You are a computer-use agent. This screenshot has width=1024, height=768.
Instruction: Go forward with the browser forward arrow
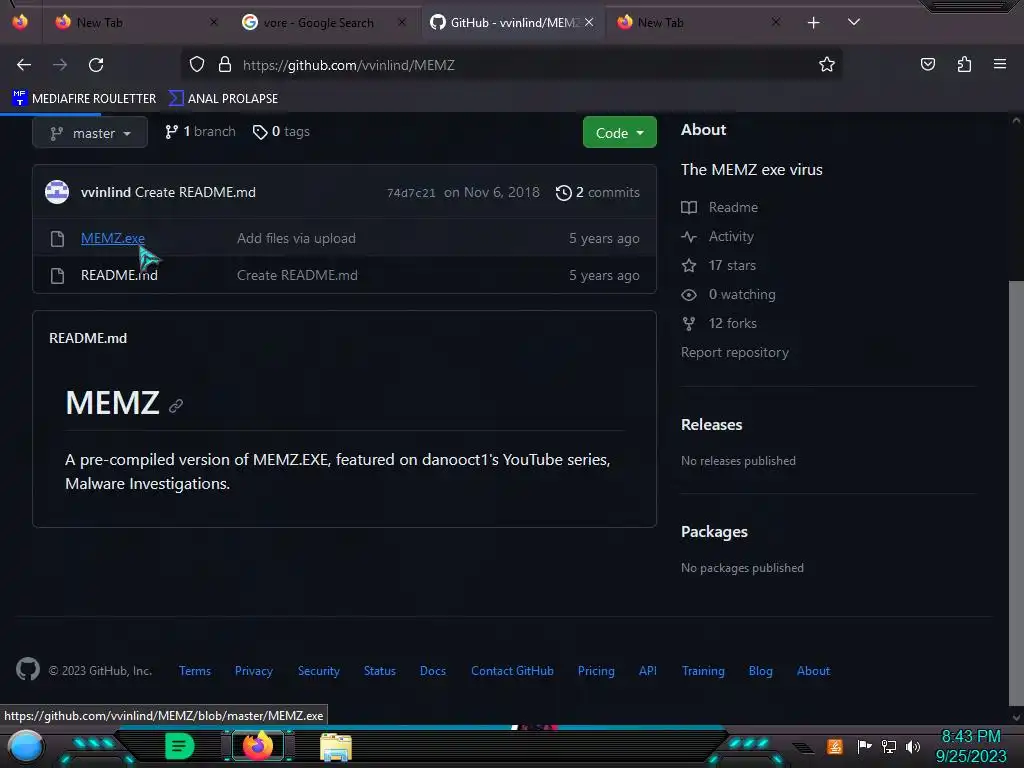(60, 65)
